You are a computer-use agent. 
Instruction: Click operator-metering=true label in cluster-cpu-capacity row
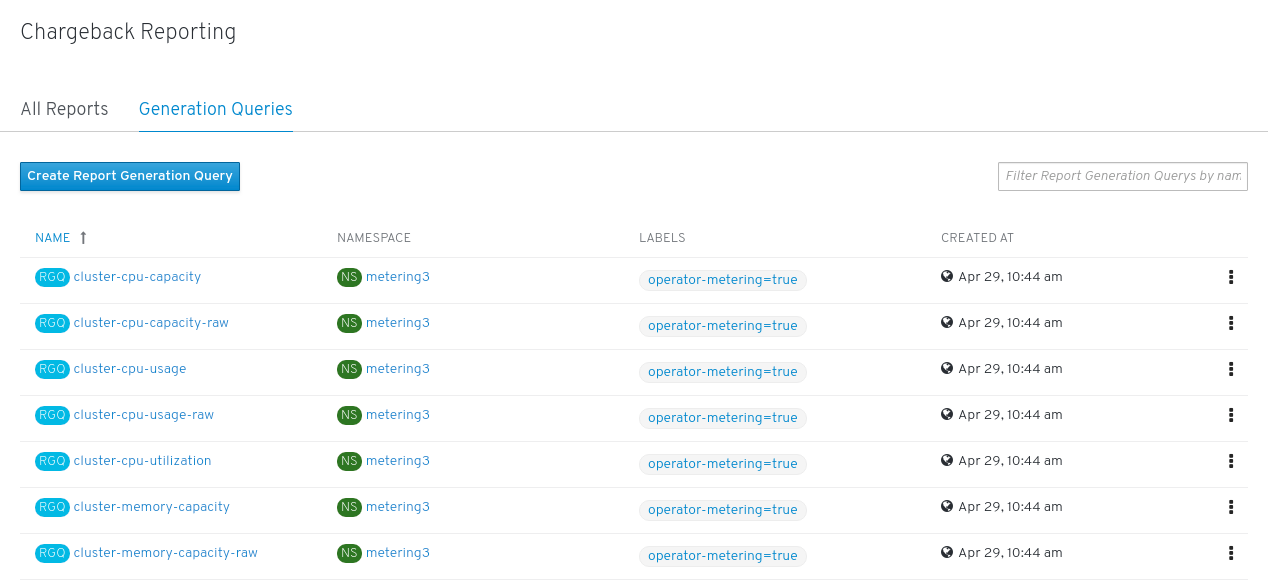tap(723, 280)
